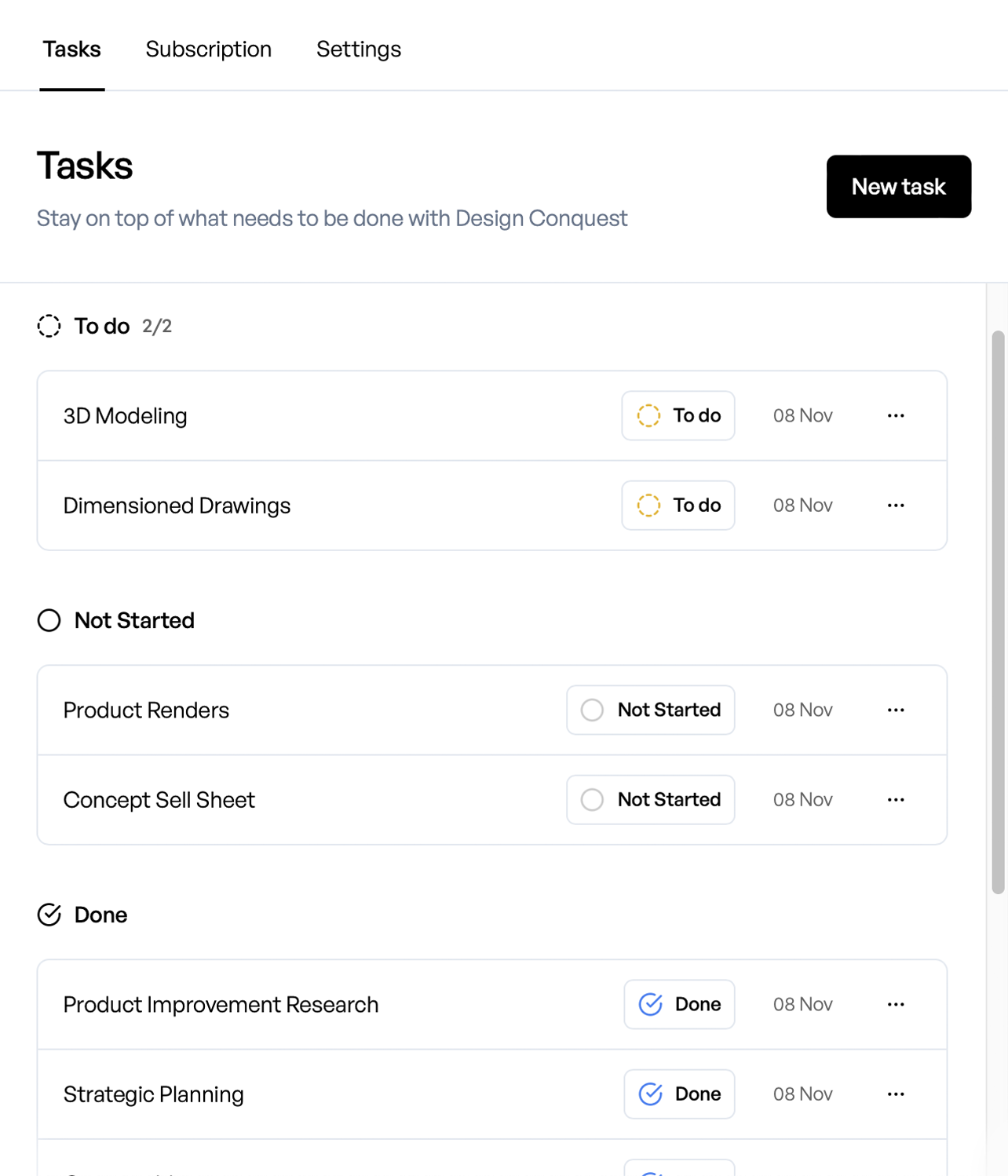Switch to the Subscription tab
Screen dimensions: 1008x1176
point(209,49)
